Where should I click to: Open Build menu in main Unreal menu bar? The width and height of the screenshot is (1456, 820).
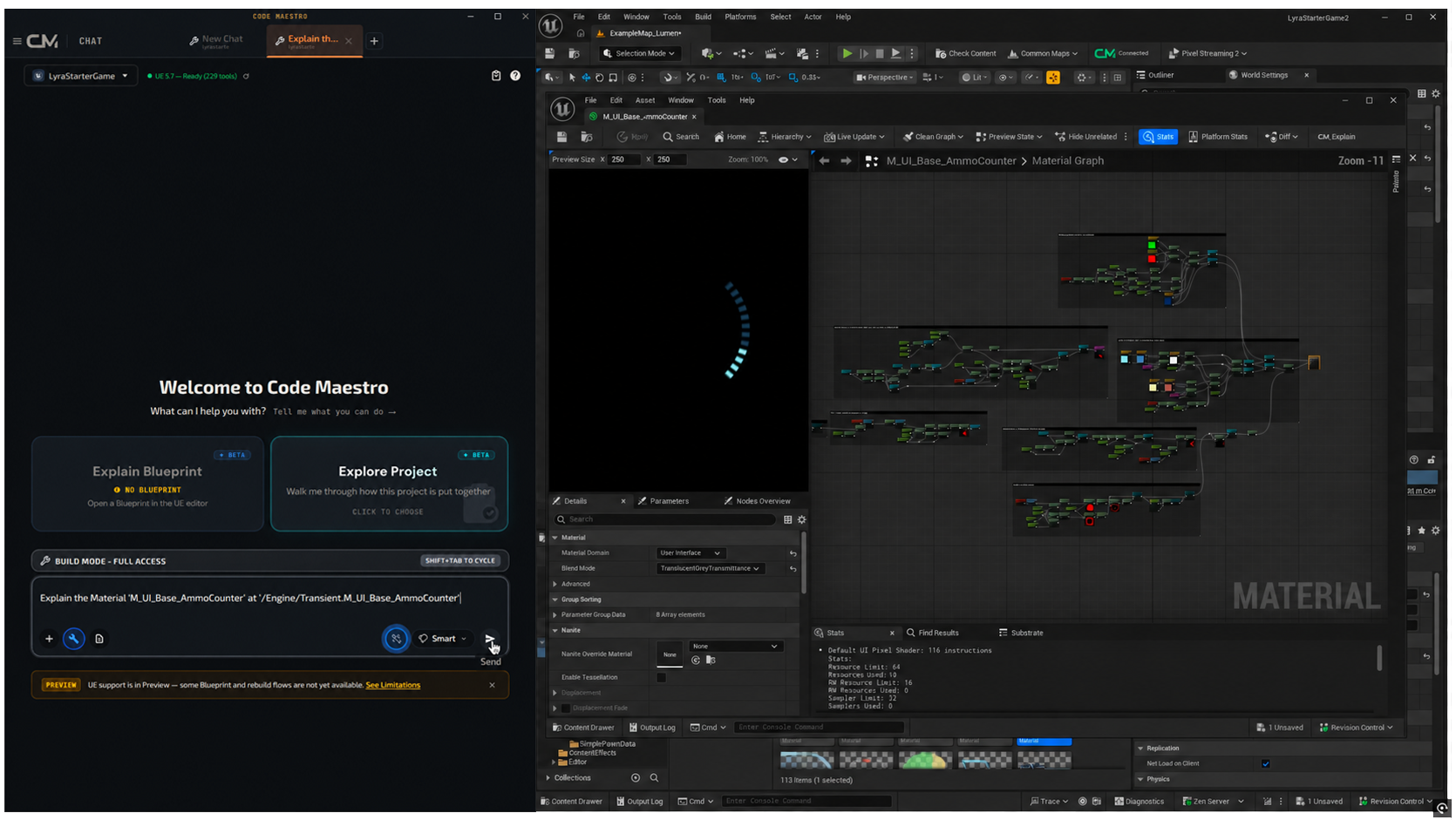click(703, 17)
